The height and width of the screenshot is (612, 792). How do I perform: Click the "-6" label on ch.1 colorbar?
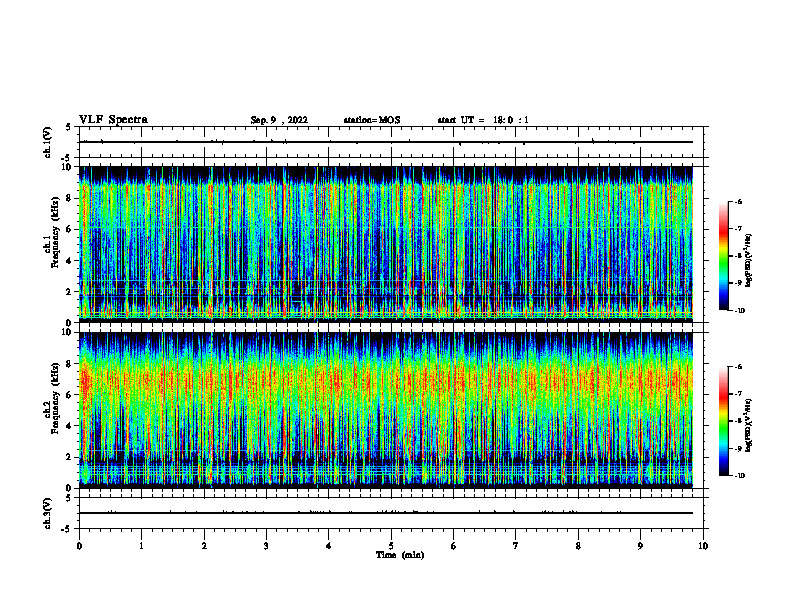coord(739,202)
